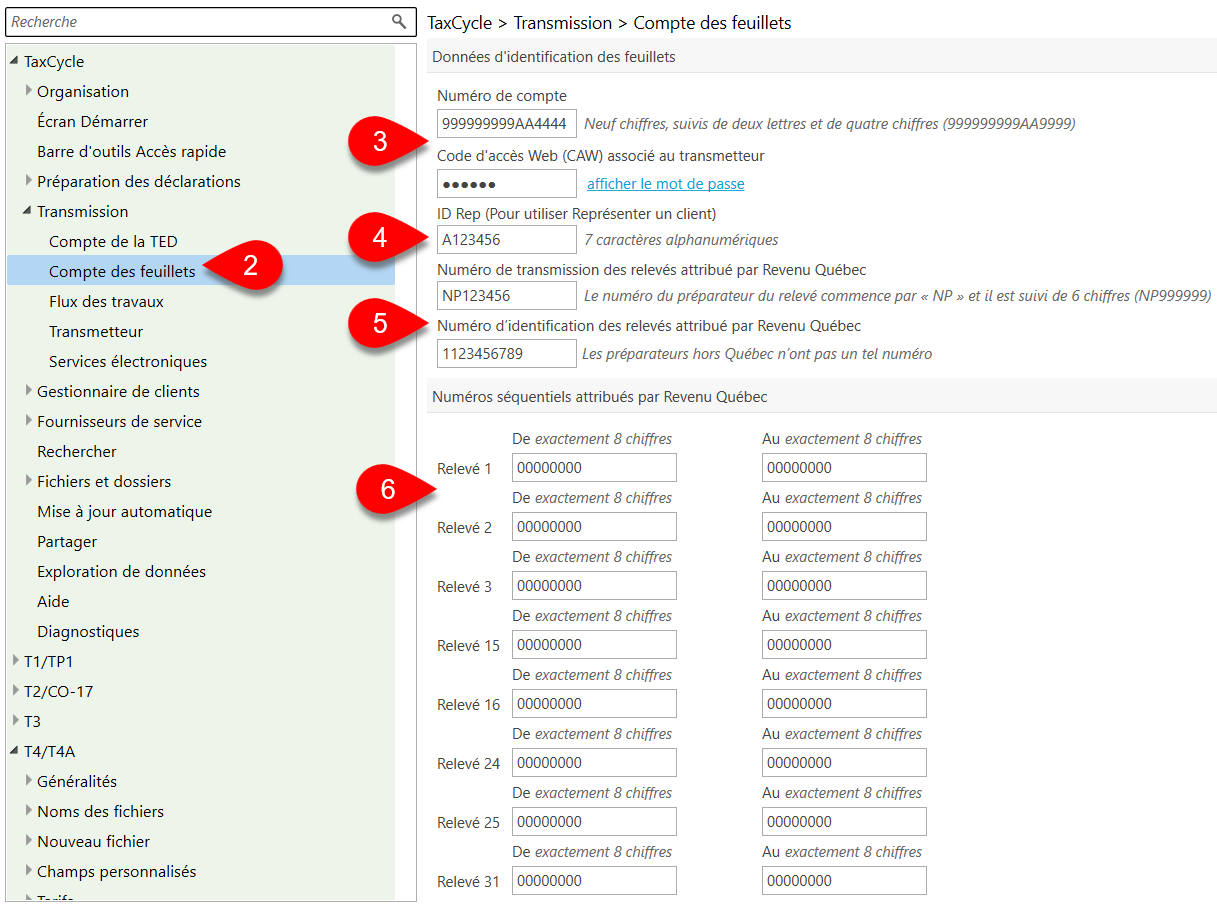Viewport: 1217px width, 905px height.
Task: Click the Code d'accès Web password field
Action: pyautogui.click(x=507, y=183)
